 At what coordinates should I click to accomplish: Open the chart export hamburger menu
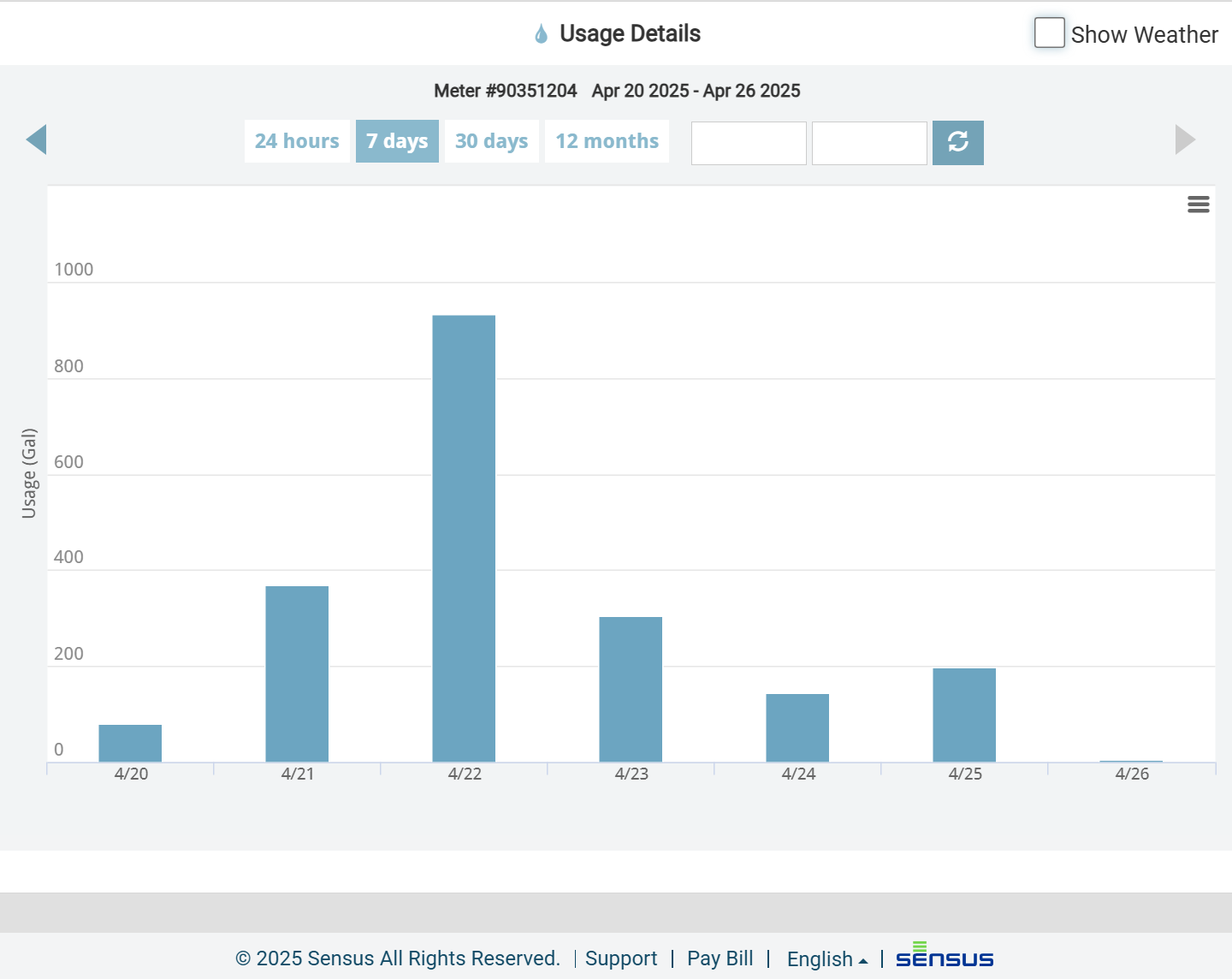coord(1198,205)
